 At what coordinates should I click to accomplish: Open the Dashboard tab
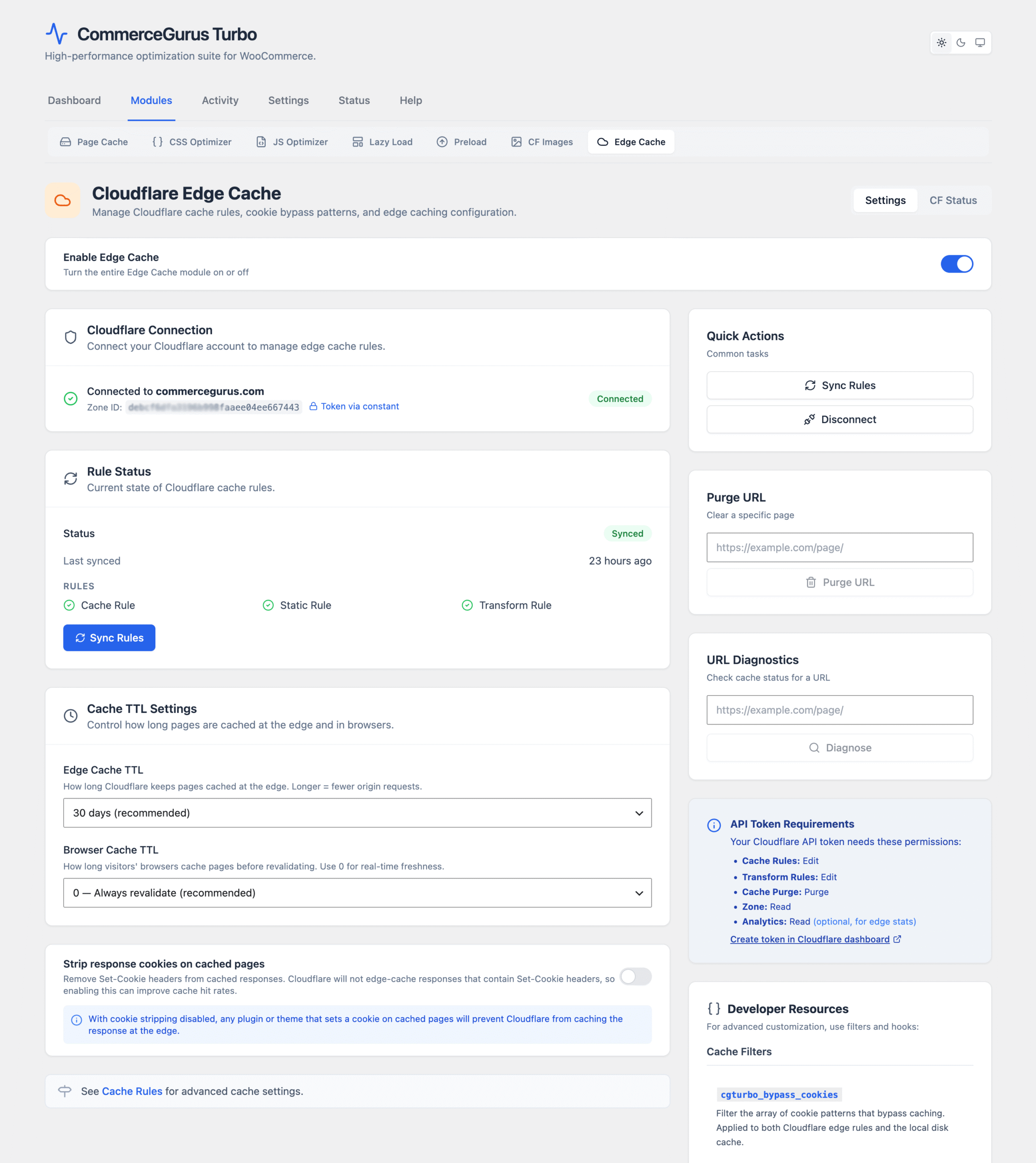tap(74, 100)
